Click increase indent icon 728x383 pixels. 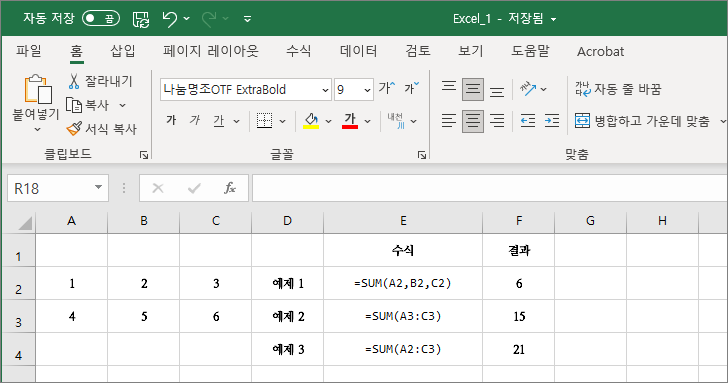552,121
